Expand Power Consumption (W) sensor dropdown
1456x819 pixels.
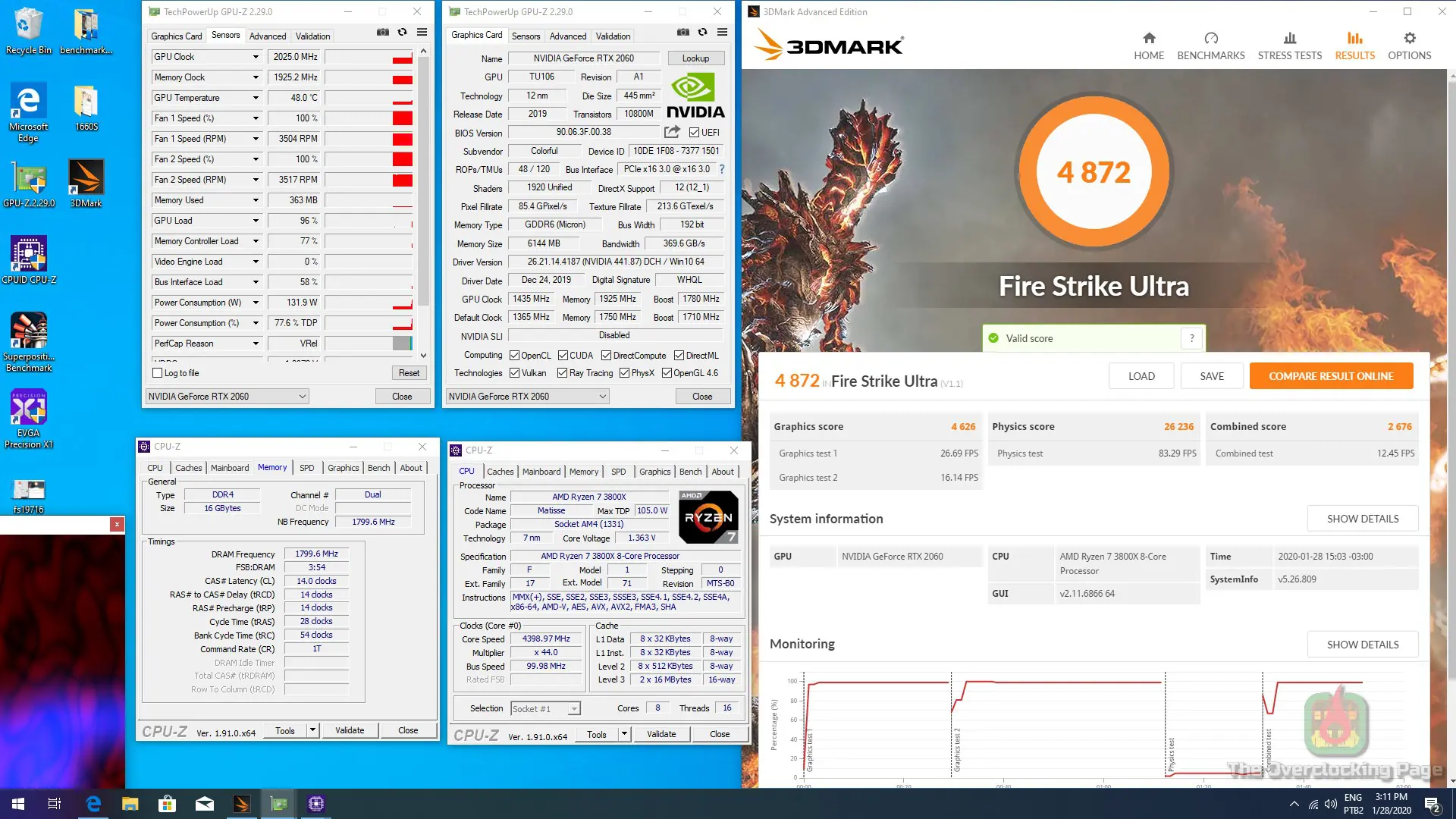tap(256, 303)
